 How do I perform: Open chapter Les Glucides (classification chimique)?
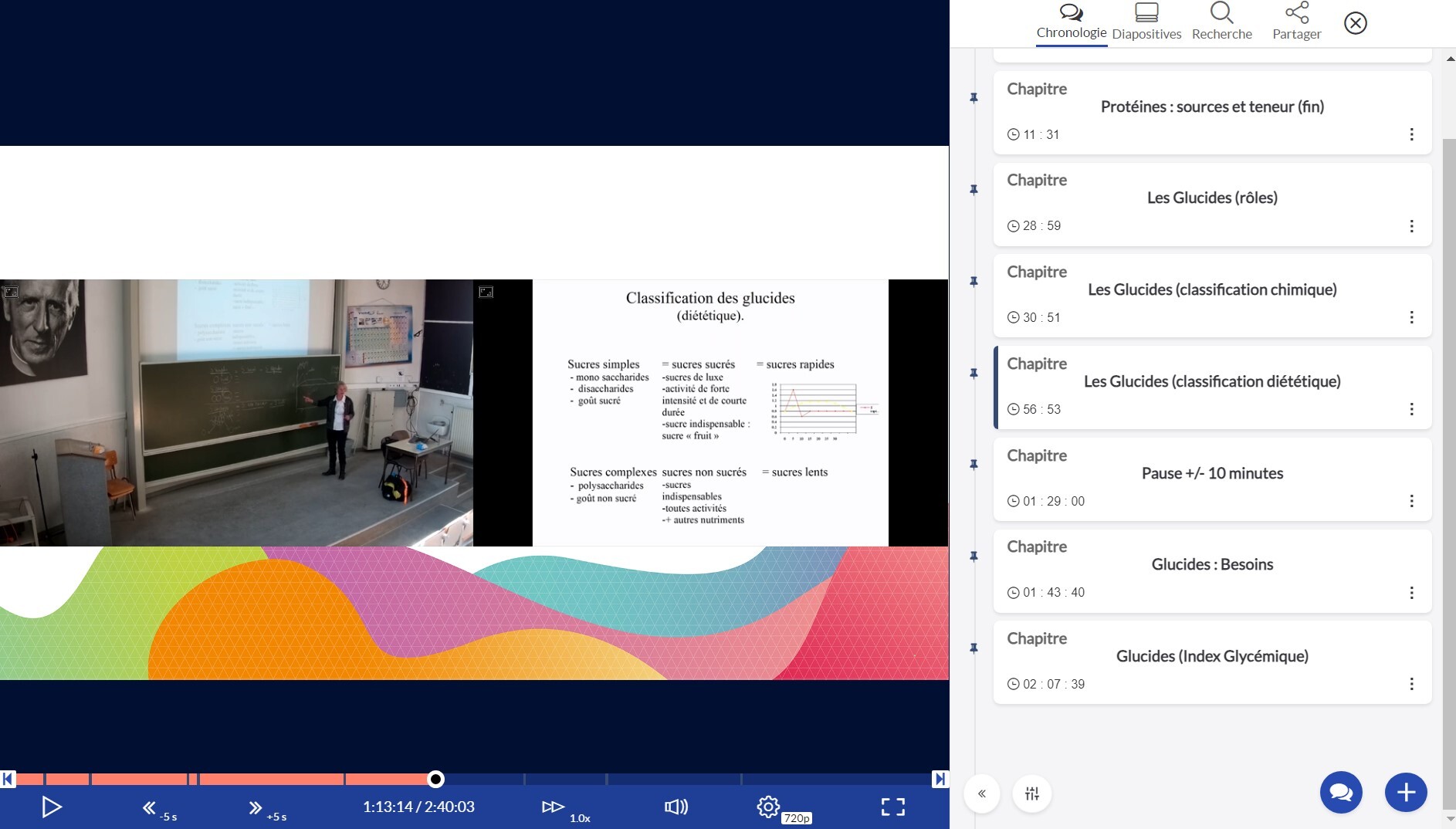(1212, 296)
